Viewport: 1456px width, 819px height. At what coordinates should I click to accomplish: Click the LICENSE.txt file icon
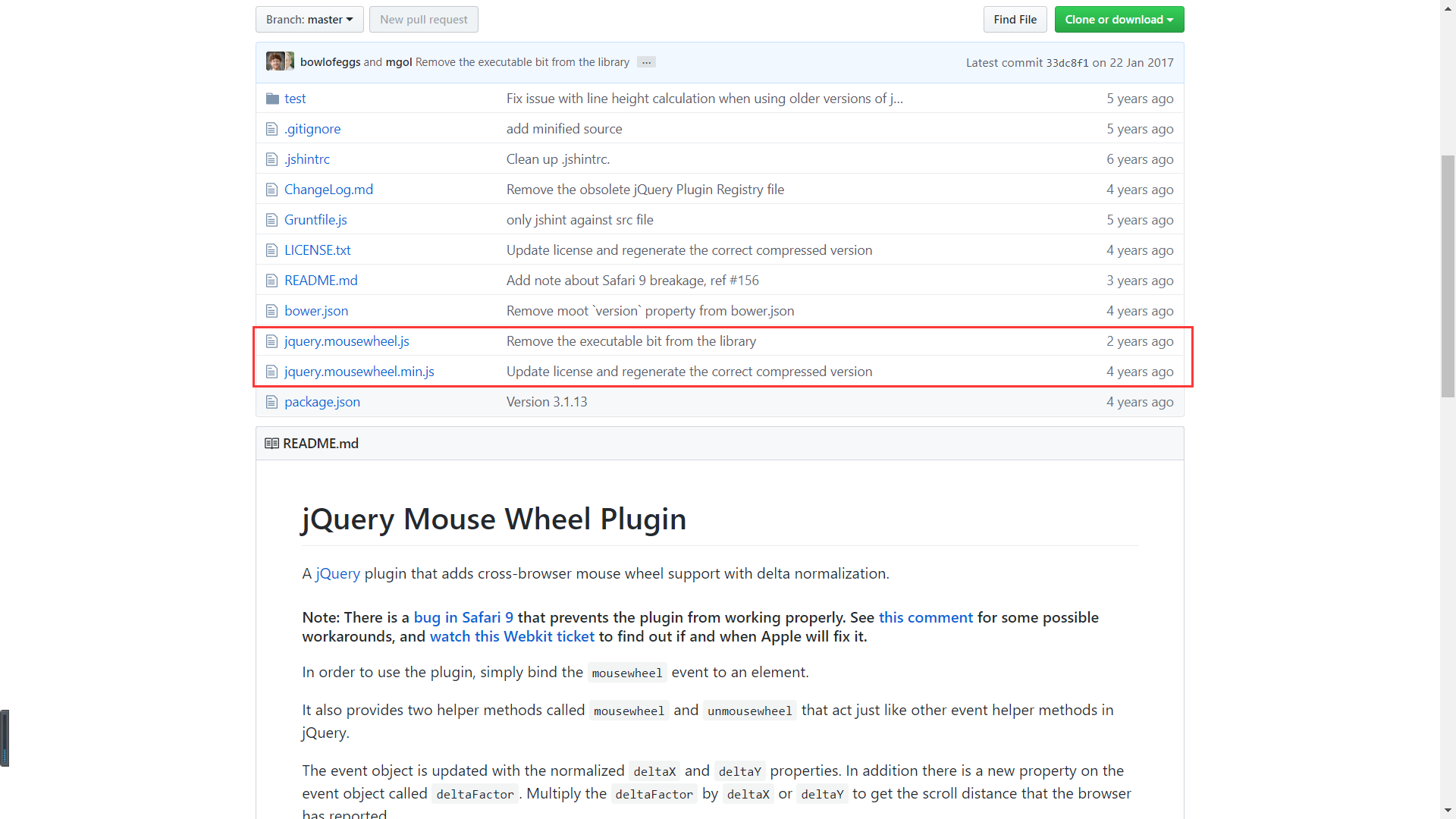click(x=271, y=250)
